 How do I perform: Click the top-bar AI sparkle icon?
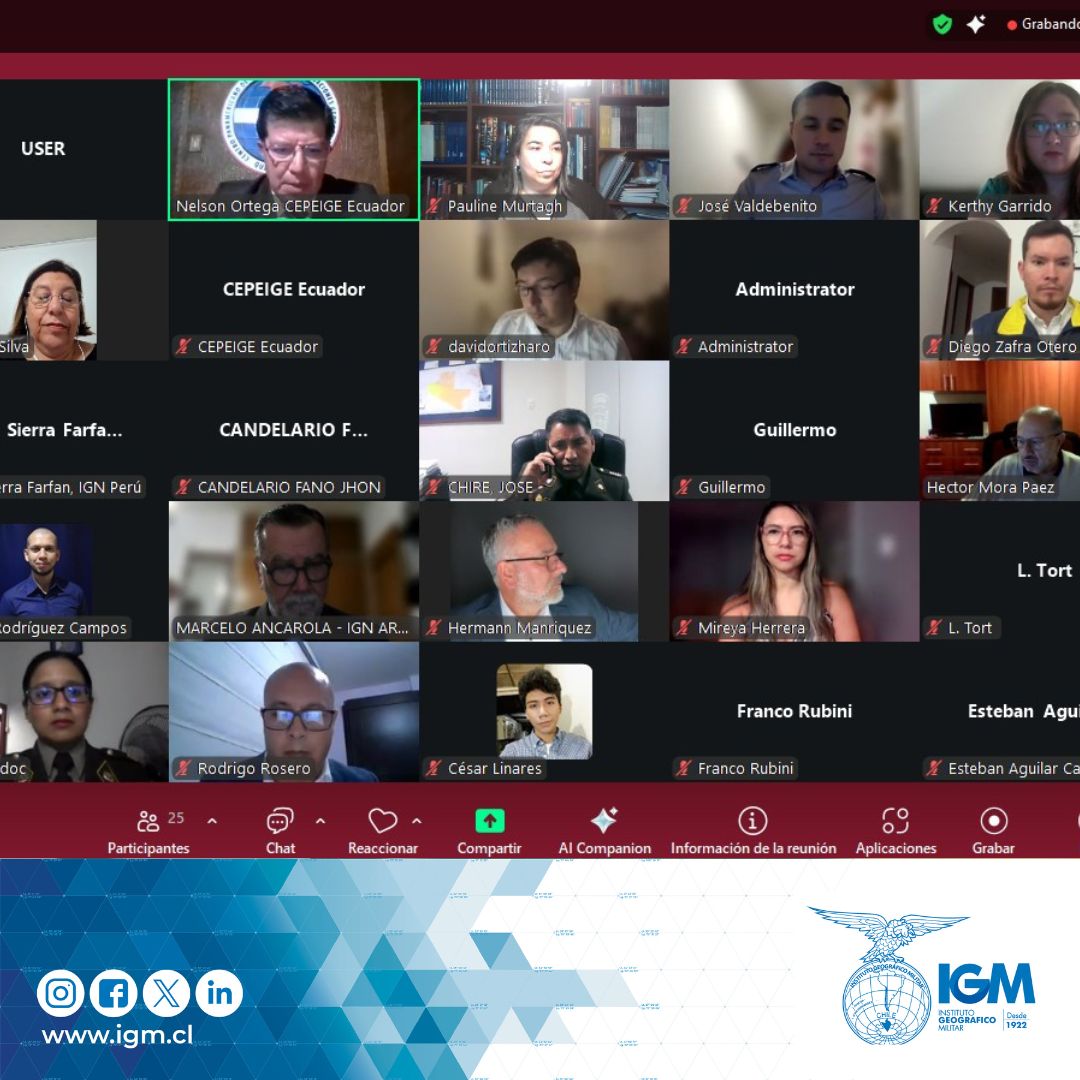(976, 25)
